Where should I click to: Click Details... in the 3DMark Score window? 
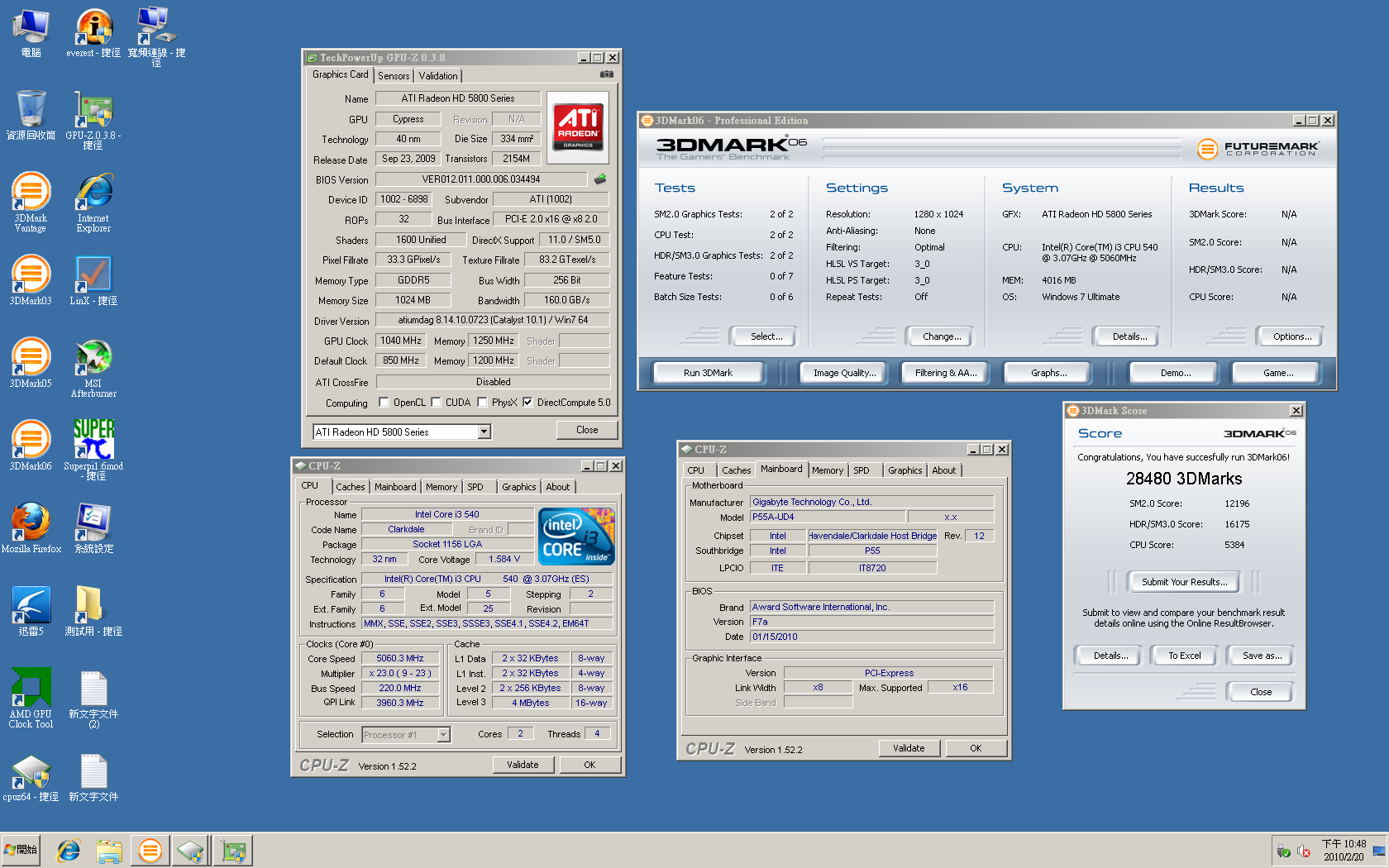1110,656
